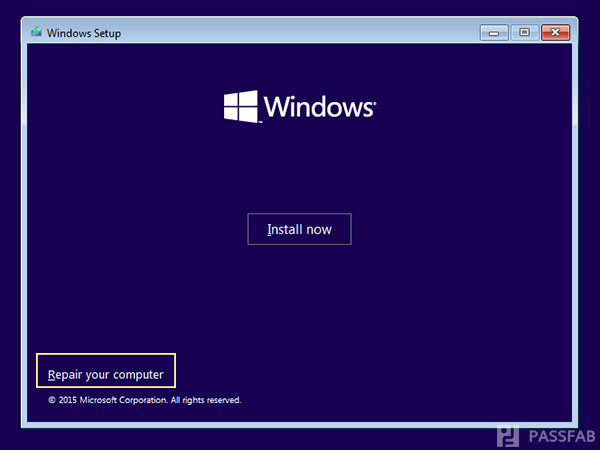600x450 pixels.
Task: Click the PassFab watermark logo icon
Action: tap(509, 437)
